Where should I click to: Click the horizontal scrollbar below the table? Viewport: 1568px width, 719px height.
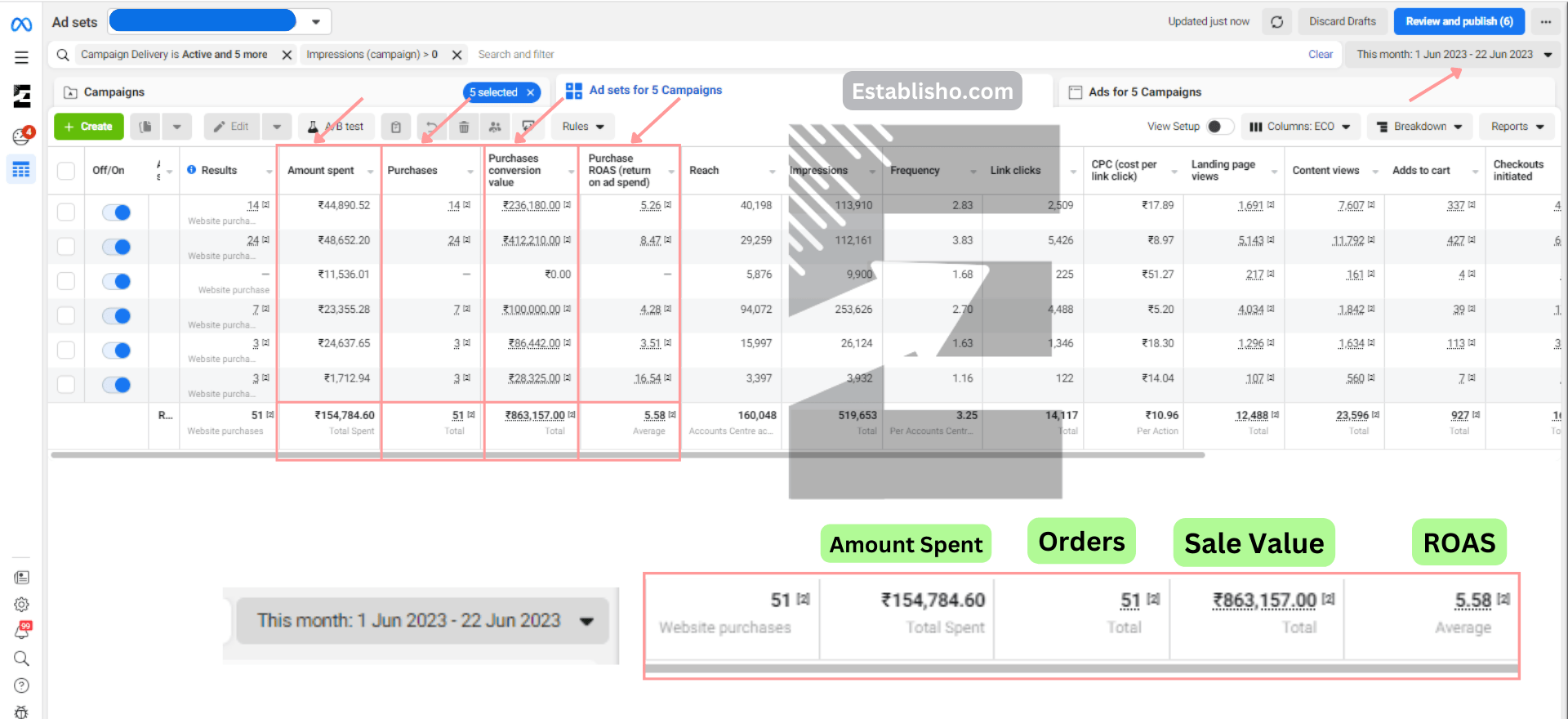pos(627,455)
